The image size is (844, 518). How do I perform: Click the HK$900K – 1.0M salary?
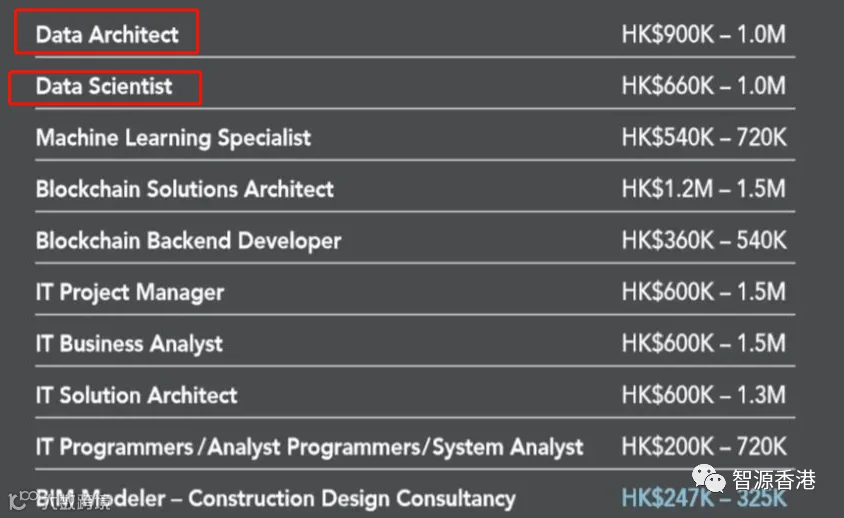704,34
